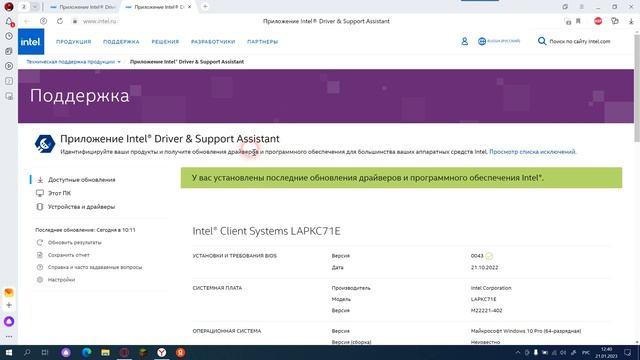Screen dimensions: 640x360
Task: Click the Intel logo
Action: (31, 42)
